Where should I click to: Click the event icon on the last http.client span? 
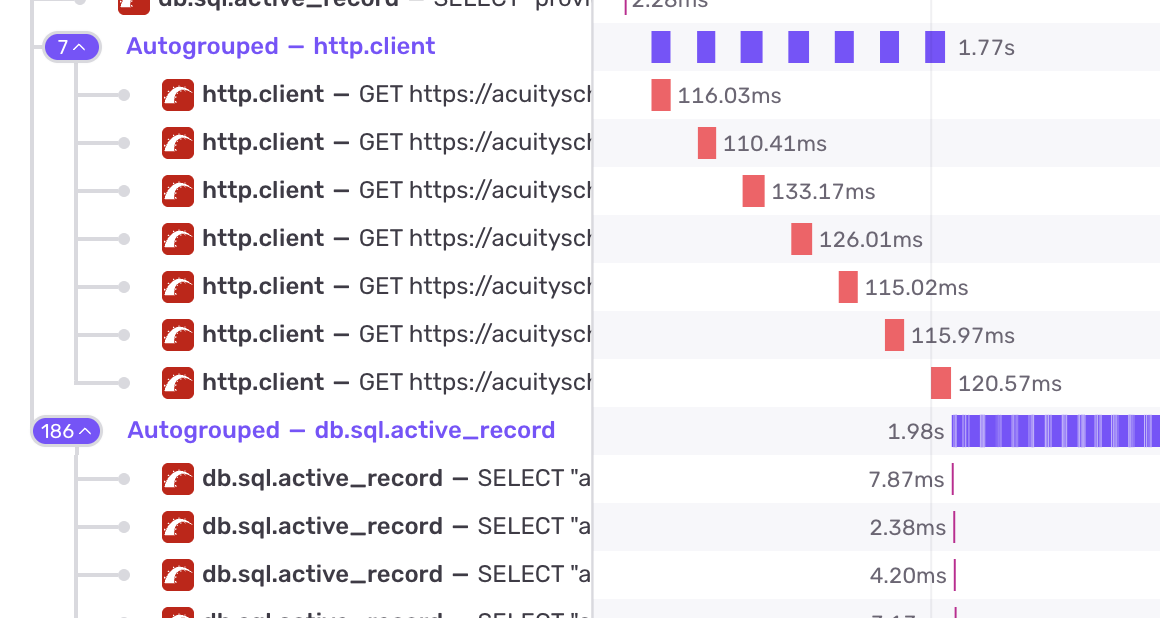pos(177,382)
